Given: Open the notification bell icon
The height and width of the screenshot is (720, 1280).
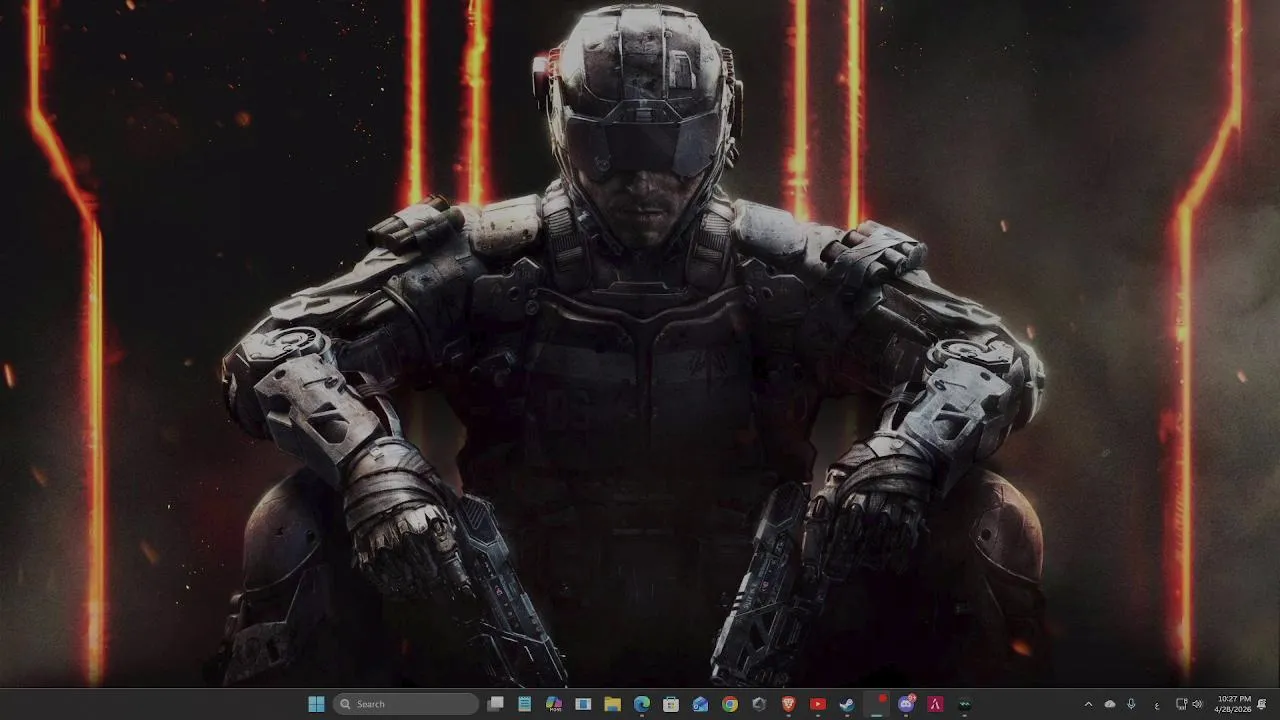Looking at the screenshot, I should [1263, 704].
